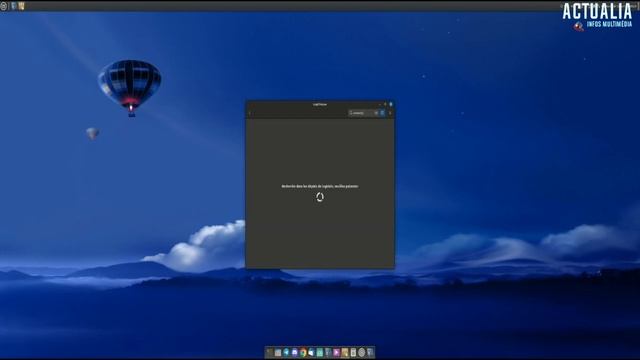Toggle the blue search button in header
The width and height of the screenshot is (640, 360).
382,113
